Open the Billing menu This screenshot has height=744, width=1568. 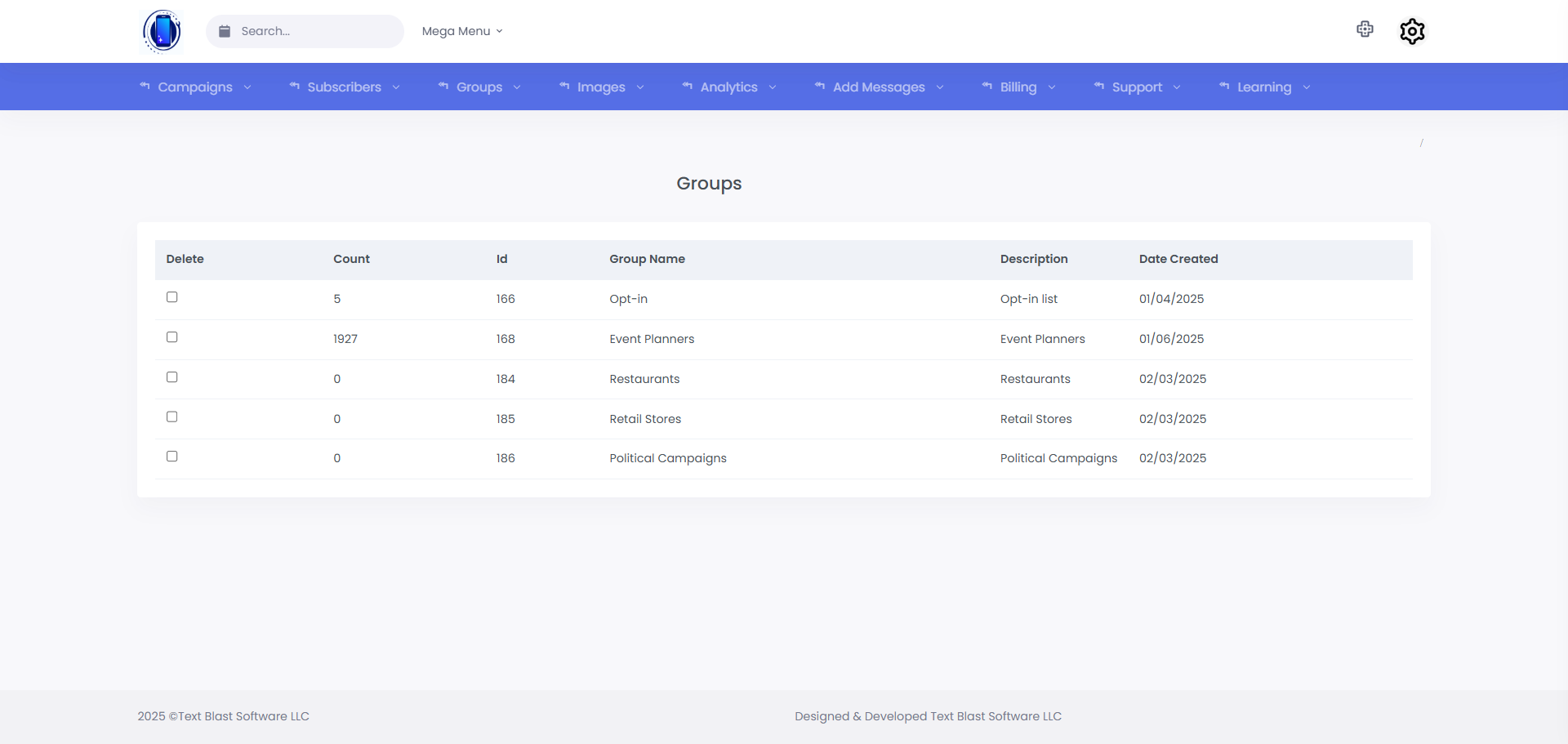point(1018,87)
